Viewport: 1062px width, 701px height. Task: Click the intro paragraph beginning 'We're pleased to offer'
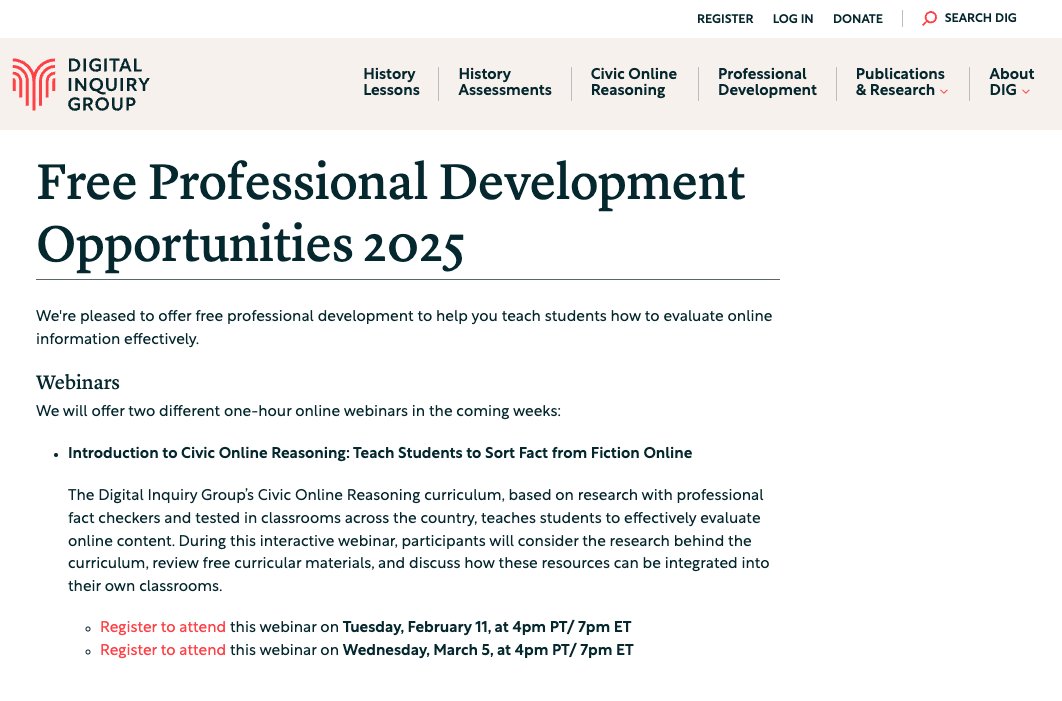coord(404,327)
